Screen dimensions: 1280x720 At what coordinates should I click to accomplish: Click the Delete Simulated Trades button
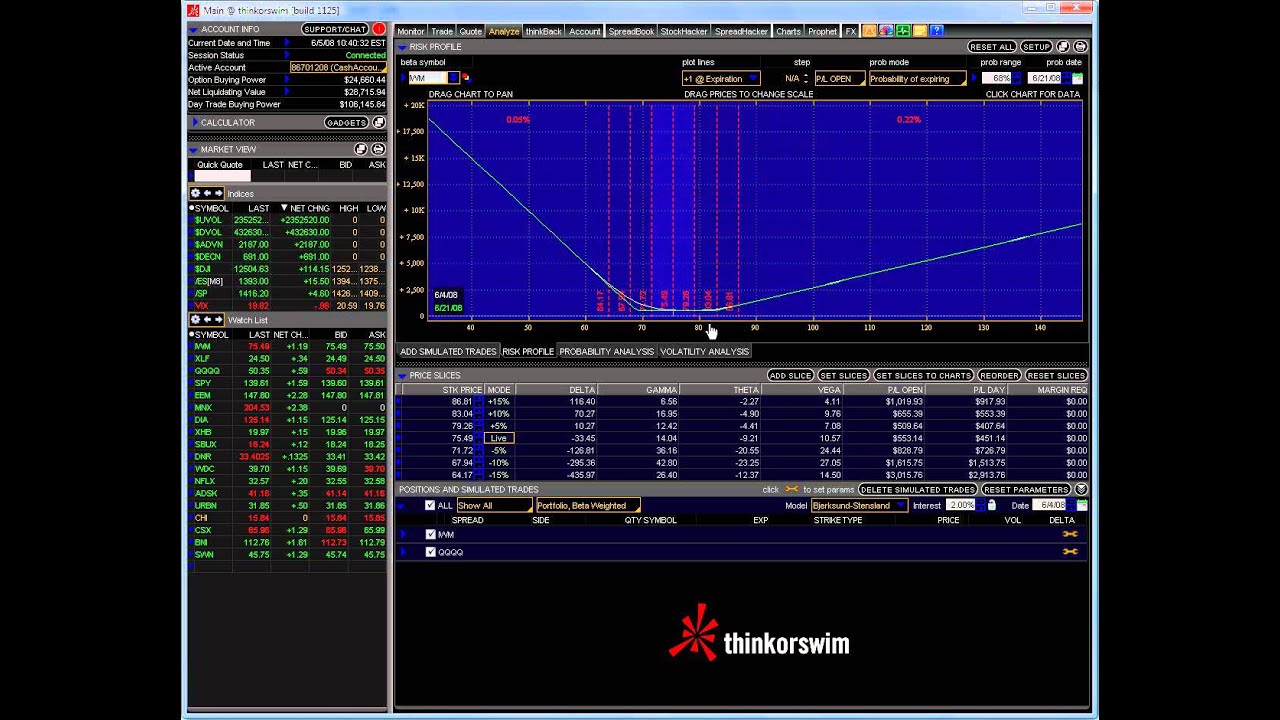tap(917, 490)
